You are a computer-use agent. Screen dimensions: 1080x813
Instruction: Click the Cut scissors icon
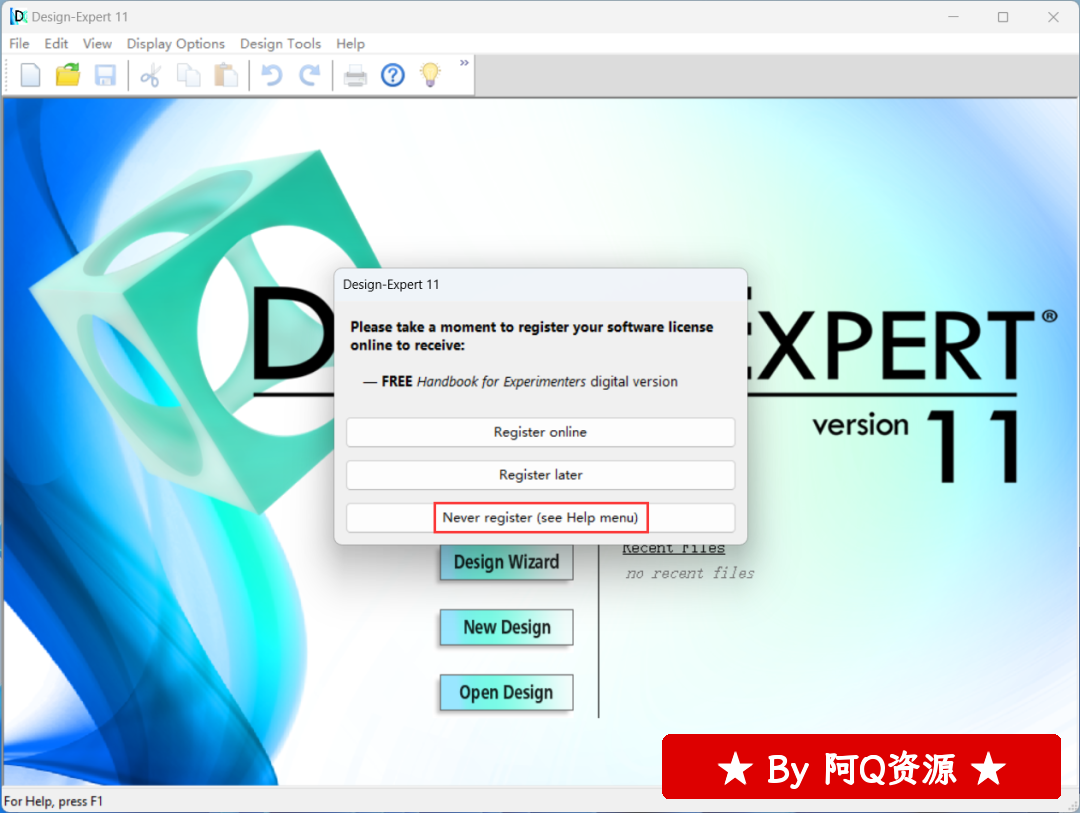tap(150, 75)
